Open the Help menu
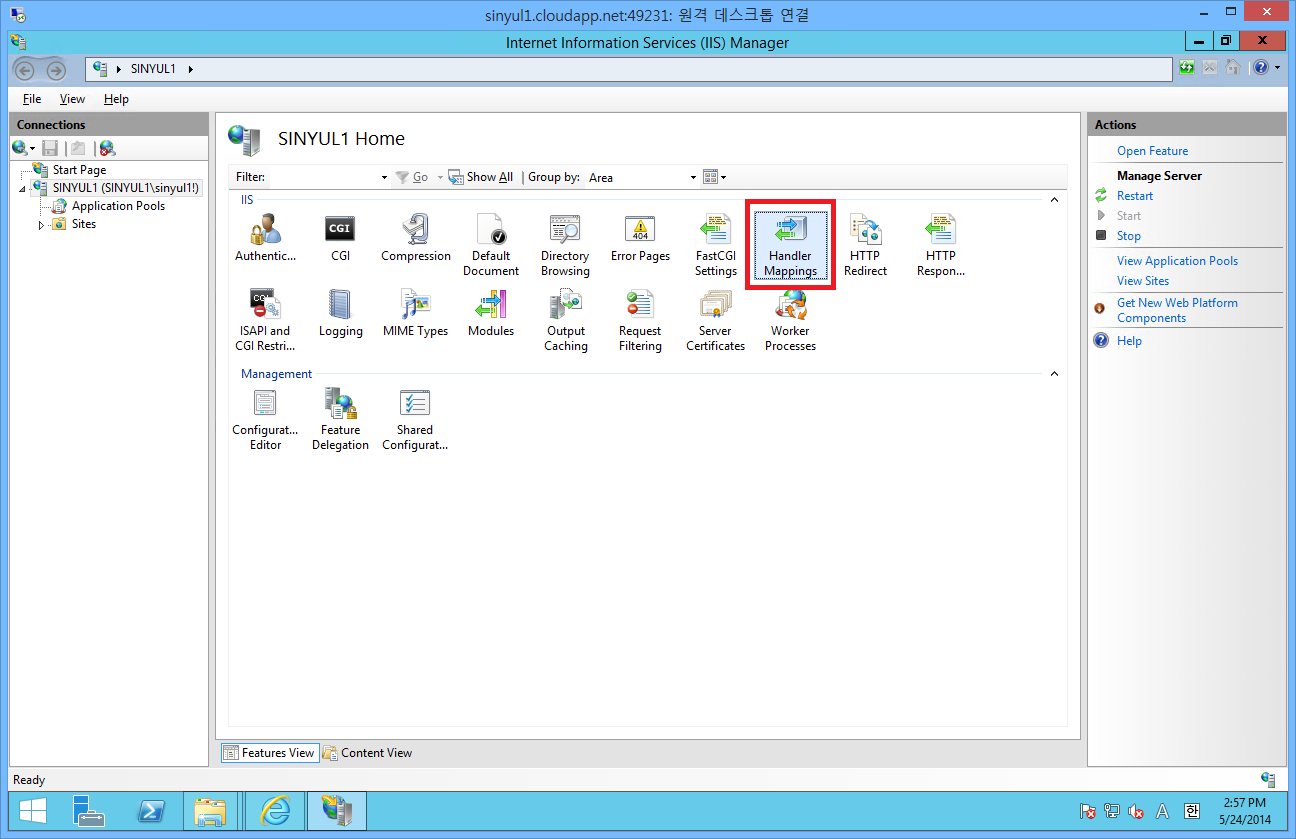 [116, 99]
